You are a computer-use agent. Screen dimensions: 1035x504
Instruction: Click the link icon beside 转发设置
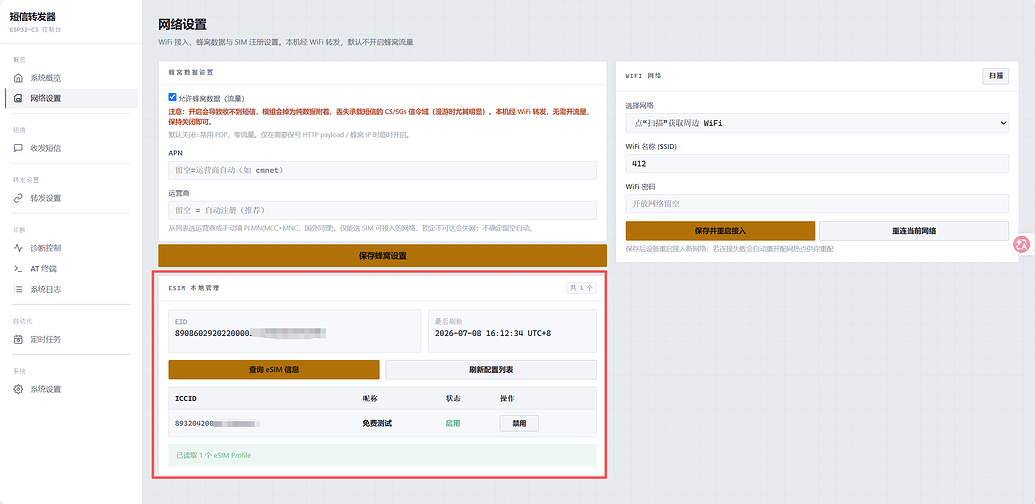tap(18, 198)
